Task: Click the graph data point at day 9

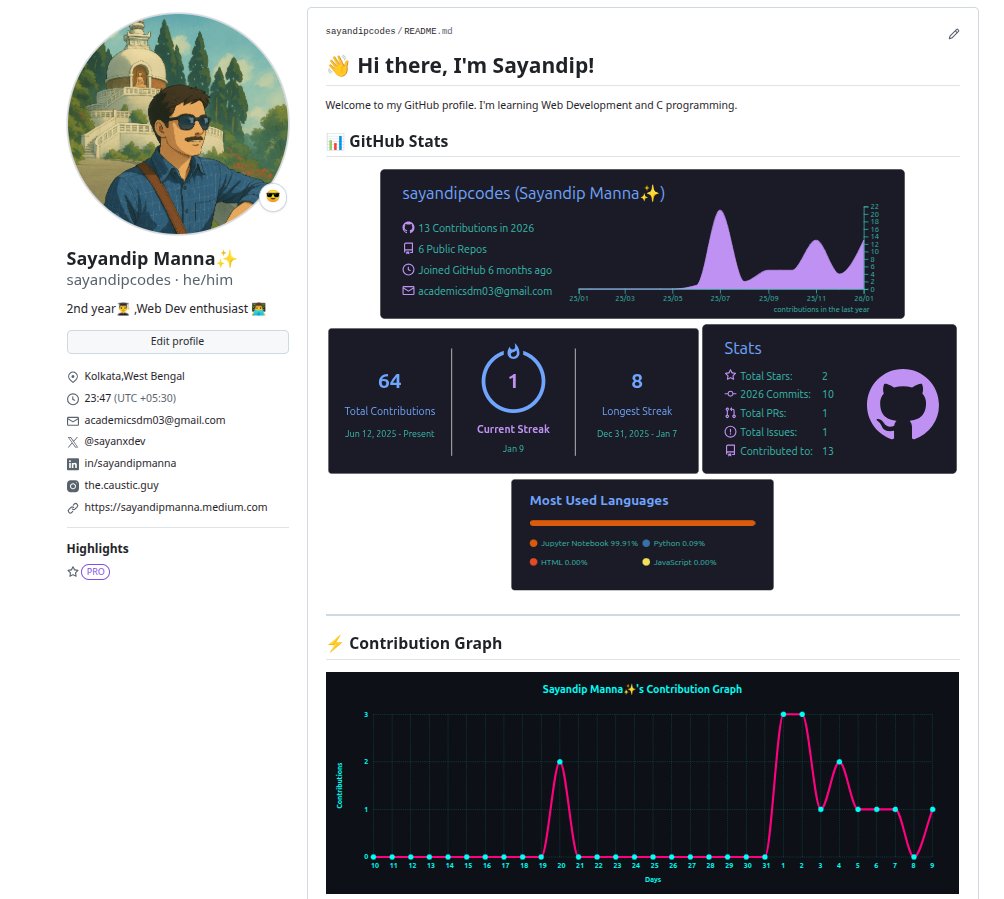Action: pyautogui.click(x=932, y=809)
